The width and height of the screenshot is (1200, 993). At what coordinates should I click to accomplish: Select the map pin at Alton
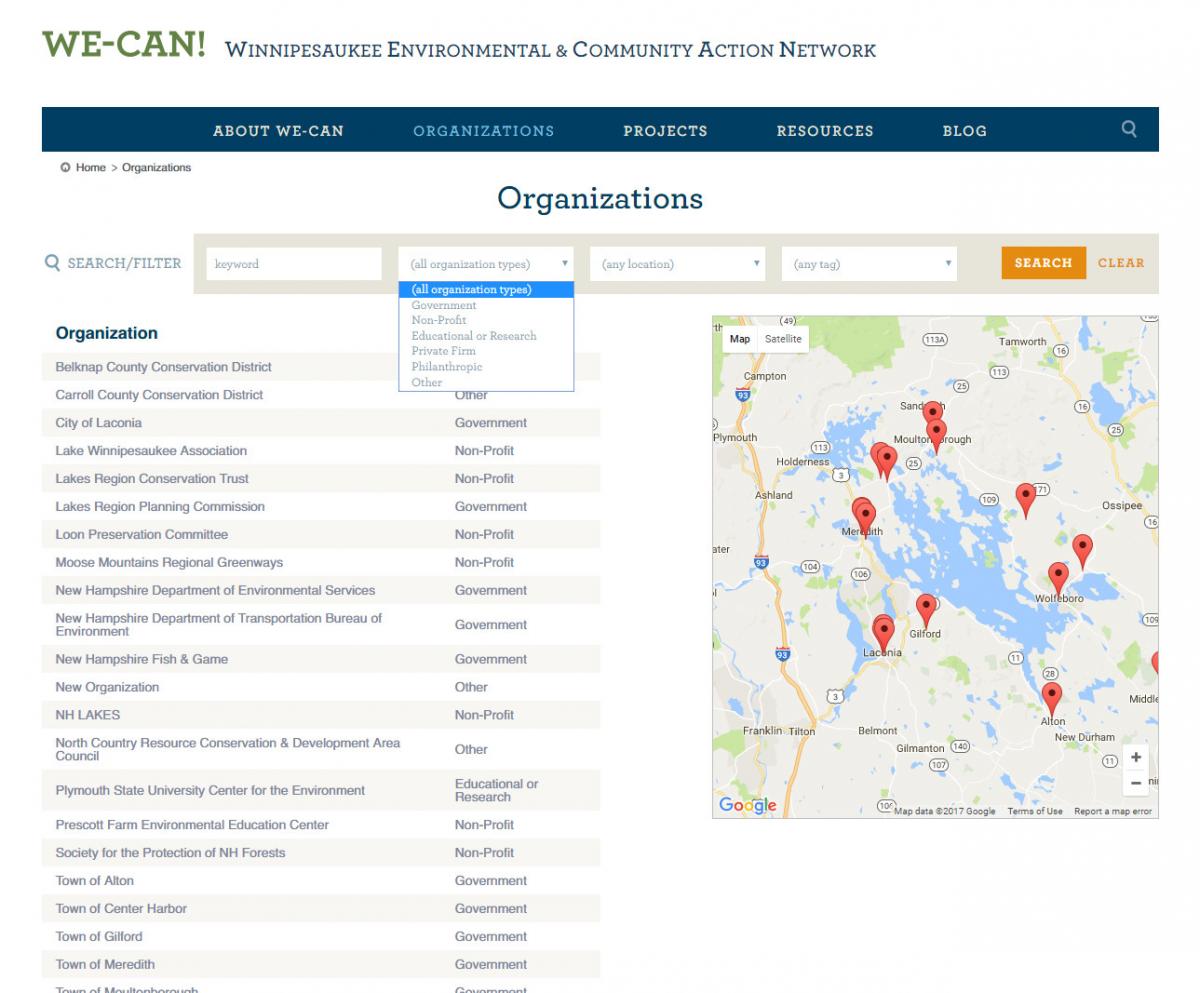1051,698
